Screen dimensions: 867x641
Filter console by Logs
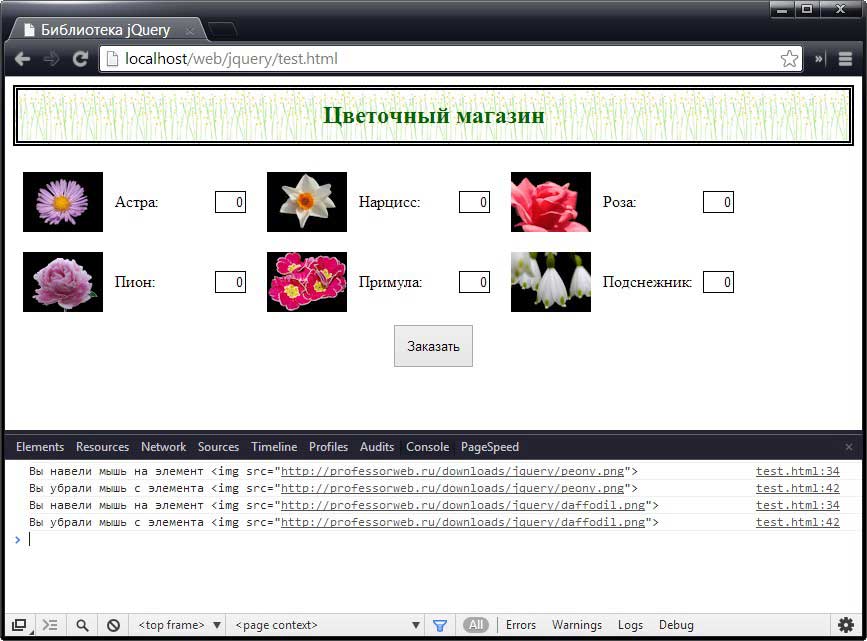pyautogui.click(x=630, y=626)
